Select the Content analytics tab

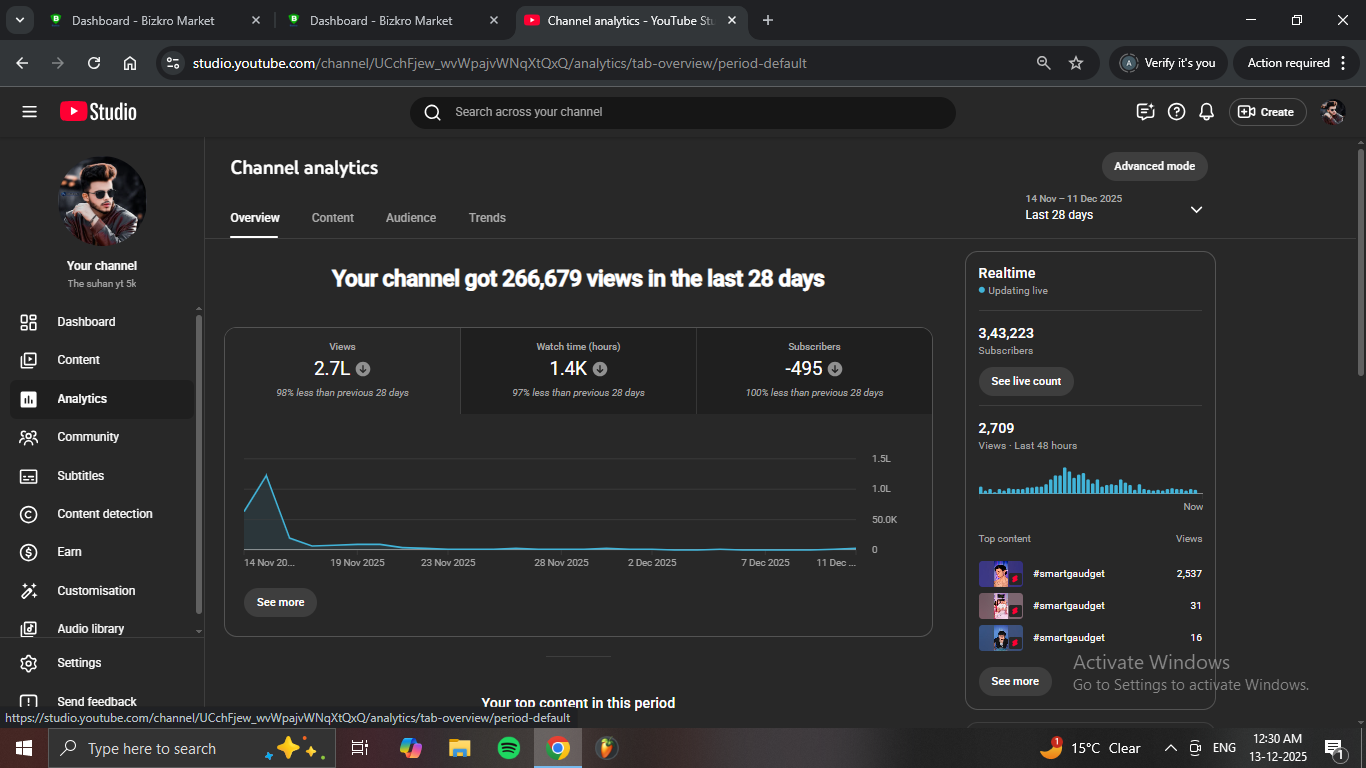click(332, 218)
